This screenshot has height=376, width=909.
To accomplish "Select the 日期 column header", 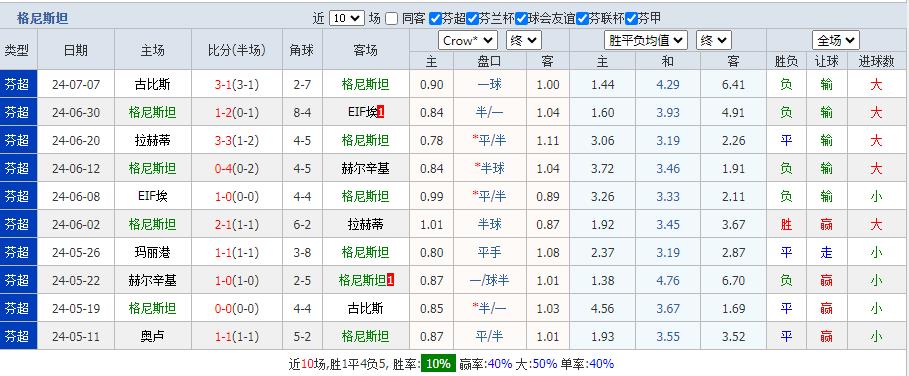I will pyautogui.click(x=76, y=50).
